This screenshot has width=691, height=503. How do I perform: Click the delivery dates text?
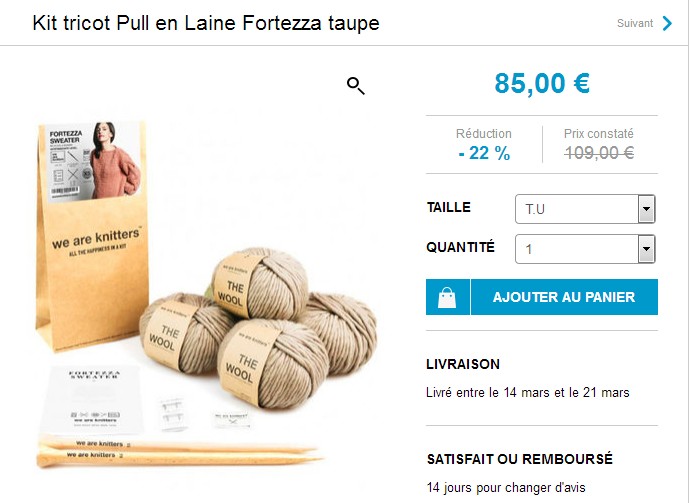(528, 392)
